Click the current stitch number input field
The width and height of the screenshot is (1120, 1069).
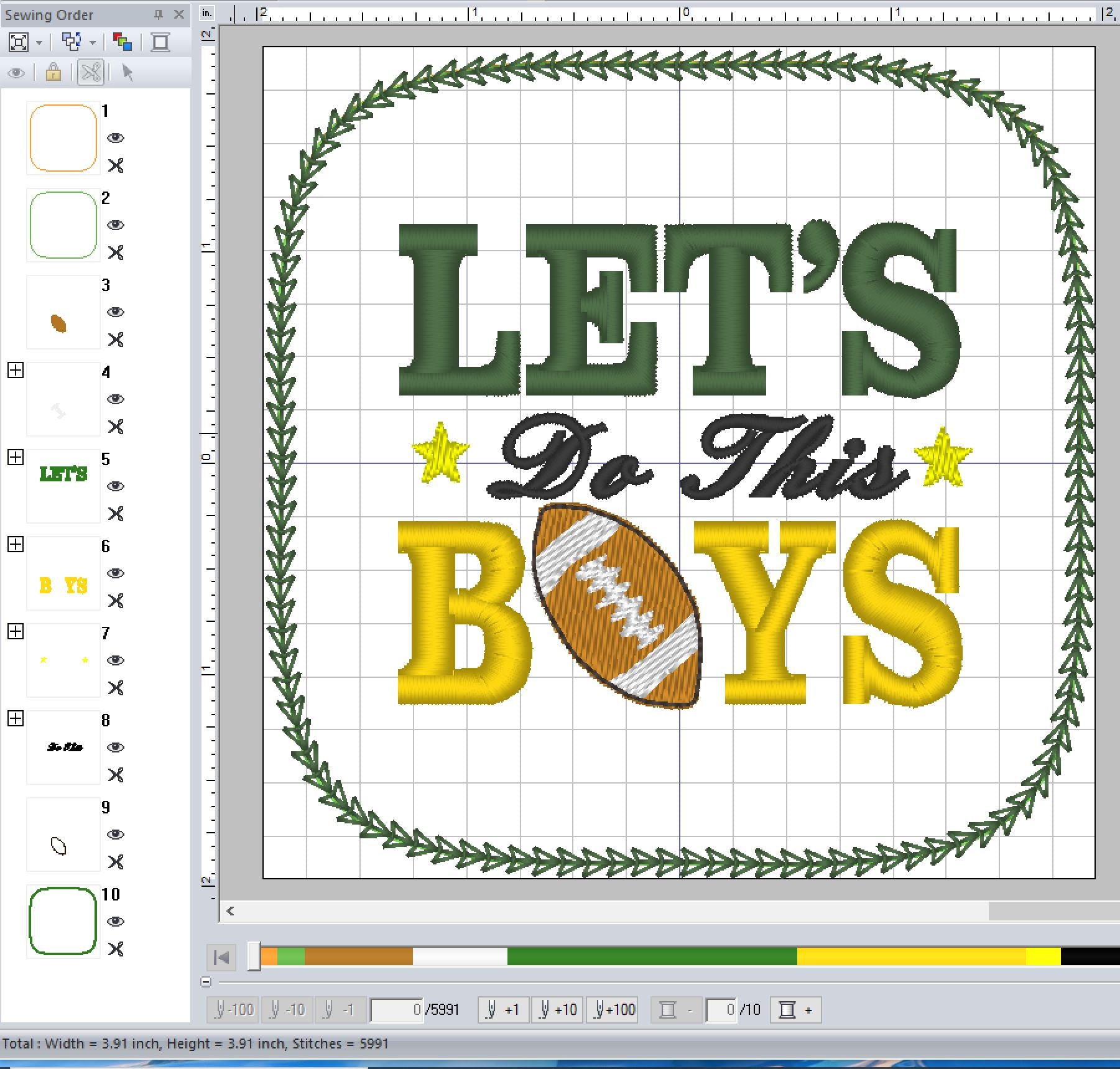pyautogui.click(x=397, y=1009)
